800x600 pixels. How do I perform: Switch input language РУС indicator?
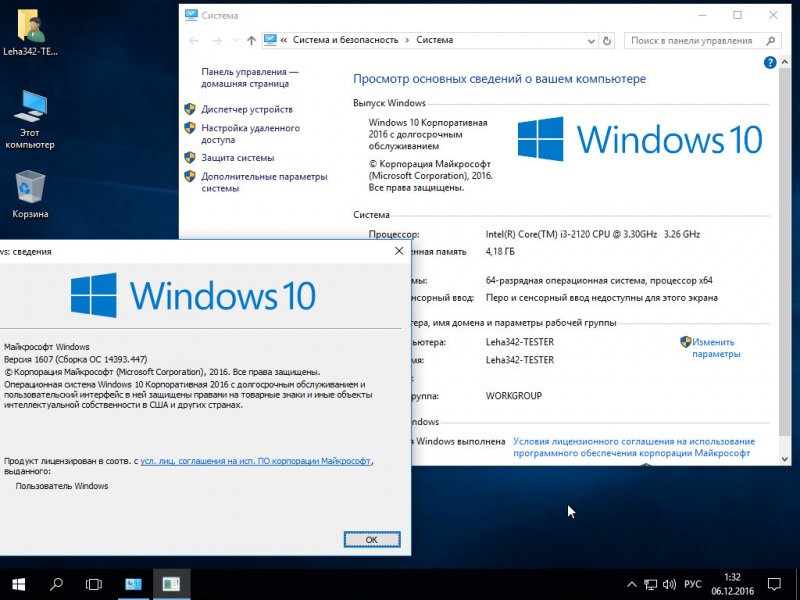click(x=692, y=584)
